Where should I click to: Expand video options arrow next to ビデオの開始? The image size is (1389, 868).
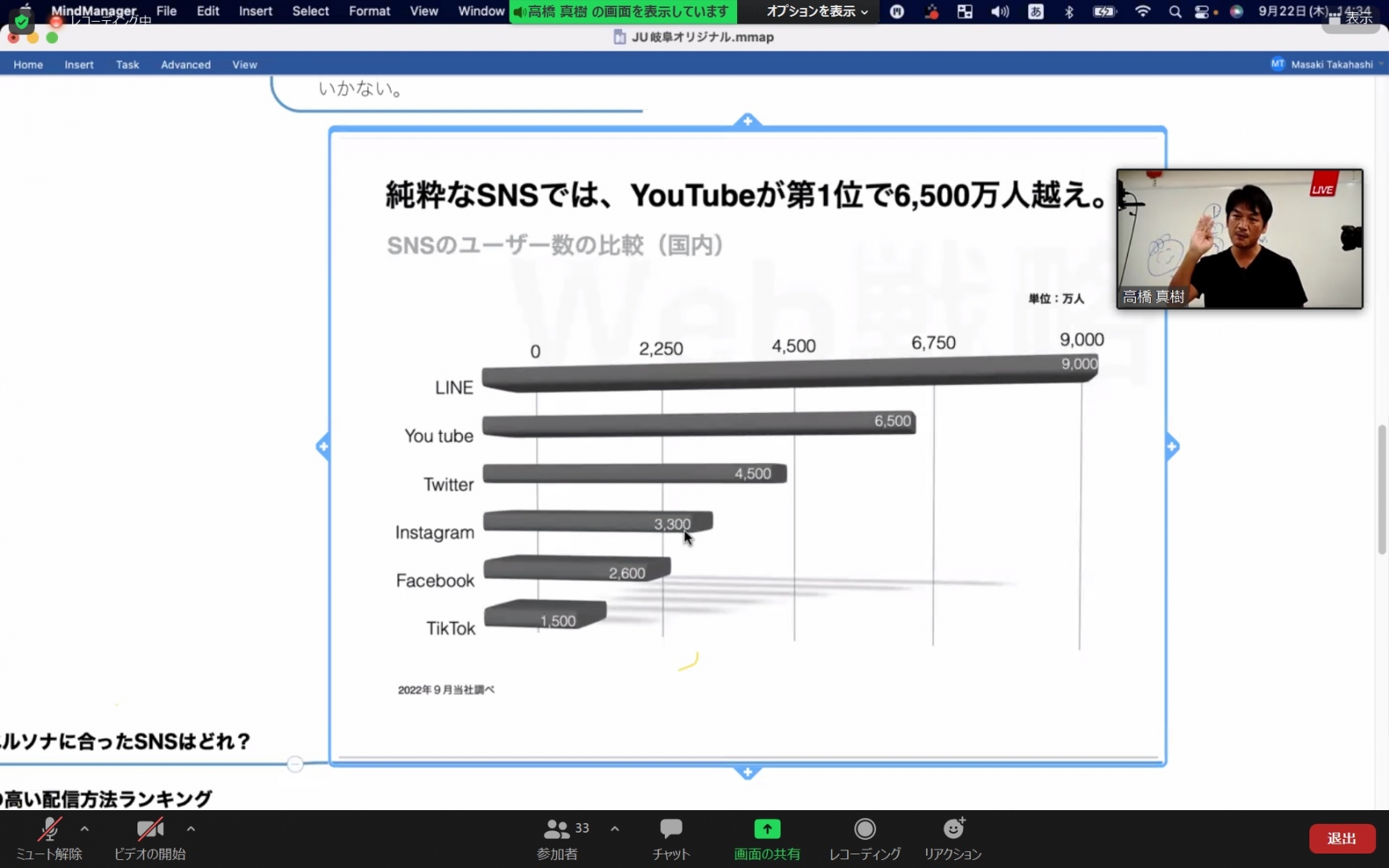[191, 829]
